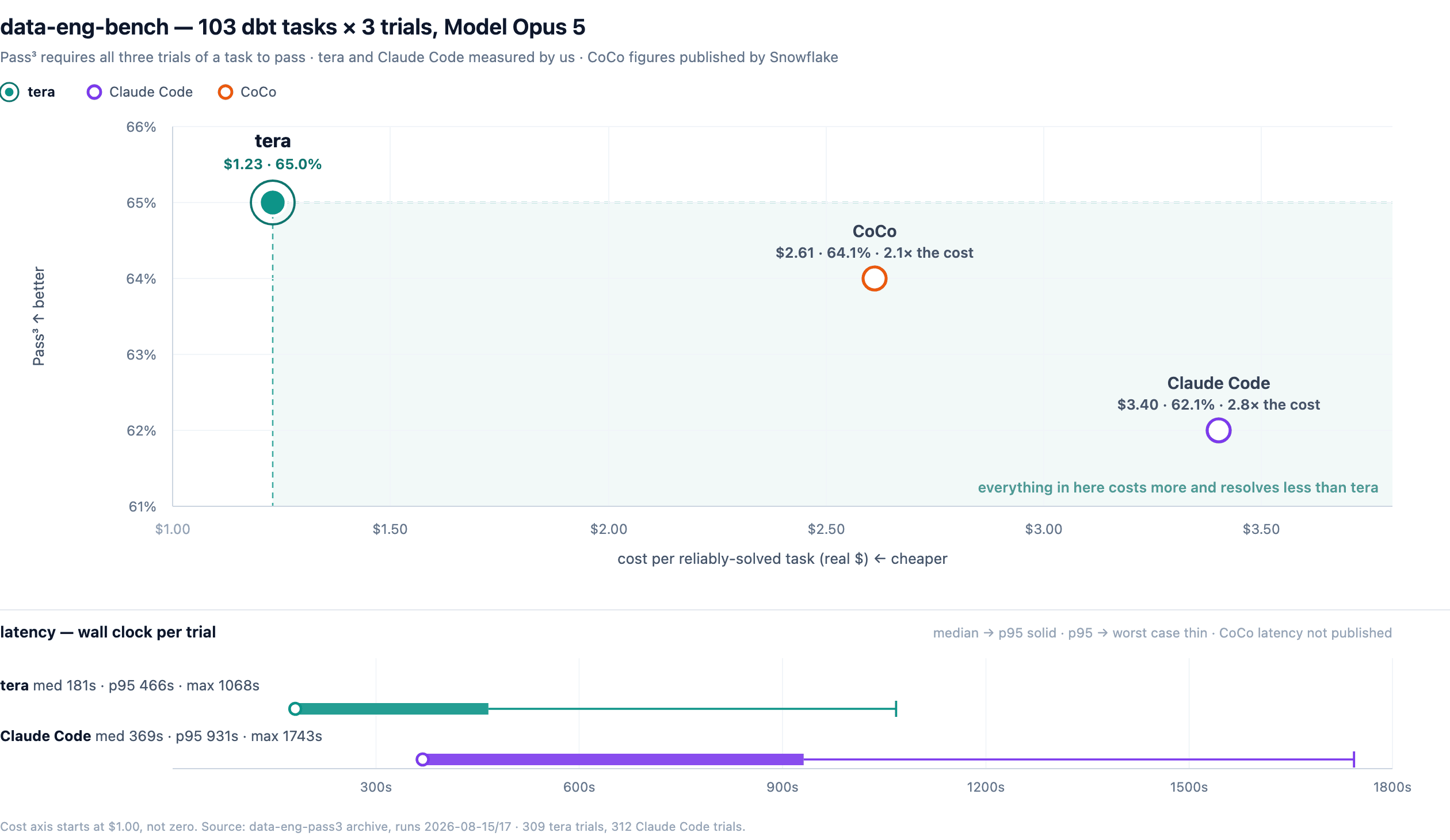Select the tera data point on the scatter plot
Image resolution: width=1450 pixels, height=840 pixels.
(273, 203)
